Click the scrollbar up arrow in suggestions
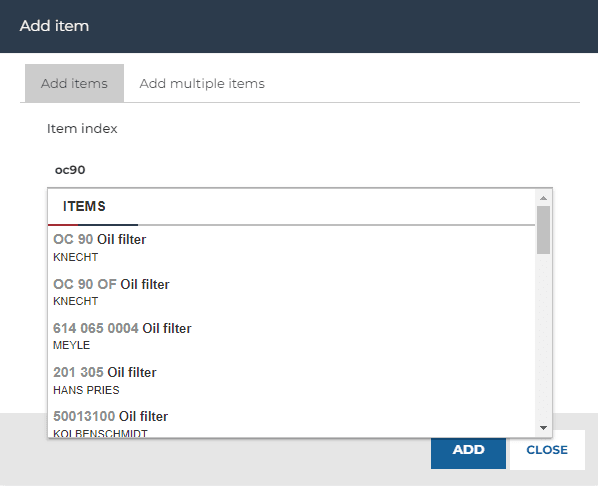The image size is (598, 486). coord(543,198)
